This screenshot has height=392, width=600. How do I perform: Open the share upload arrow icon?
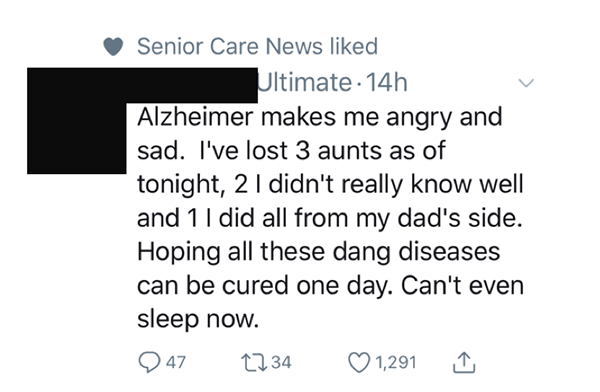click(x=464, y=362)
